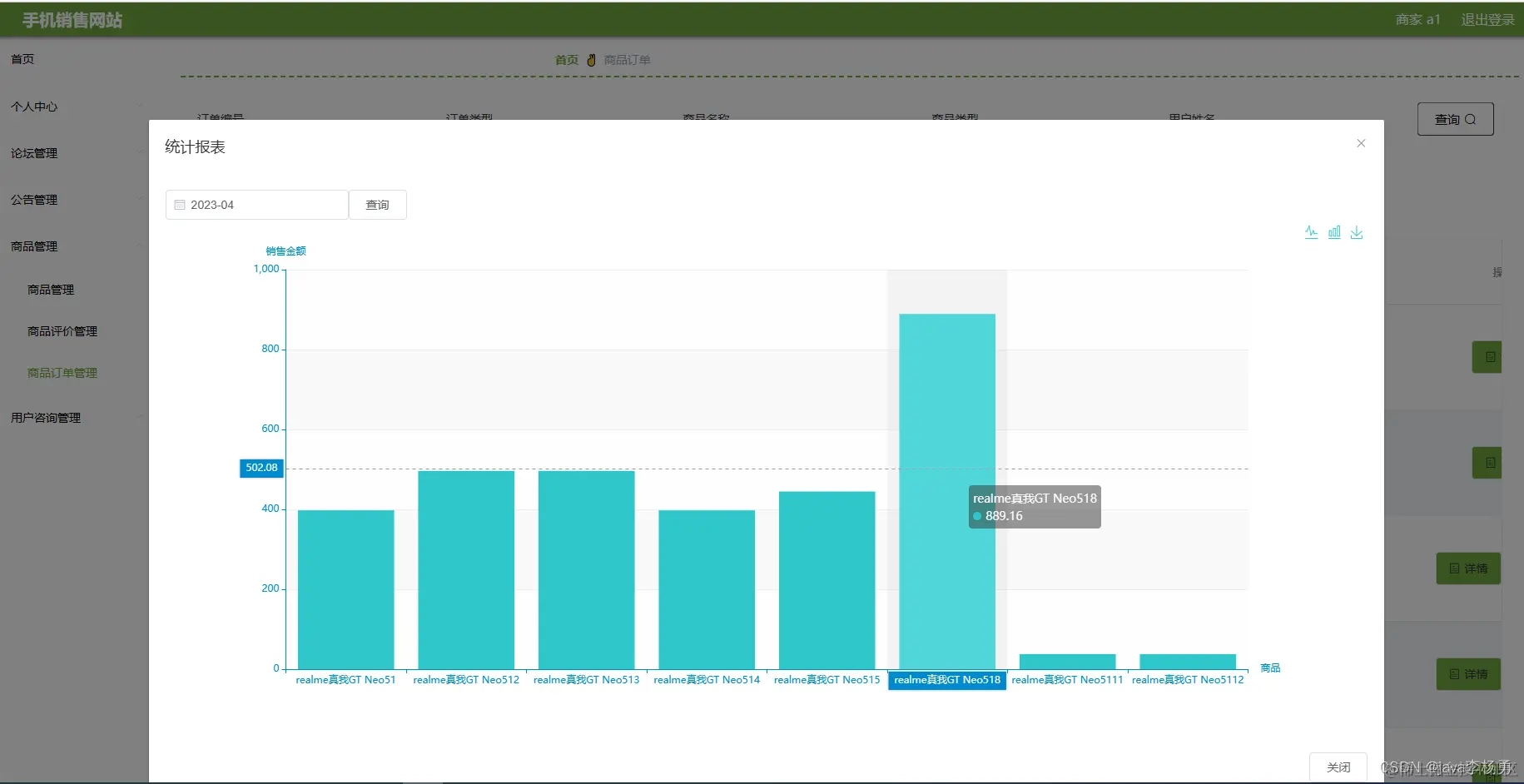Click x-axis label realme真我GT Neo512
1524x784 pixels.
(x=466, y=680)
